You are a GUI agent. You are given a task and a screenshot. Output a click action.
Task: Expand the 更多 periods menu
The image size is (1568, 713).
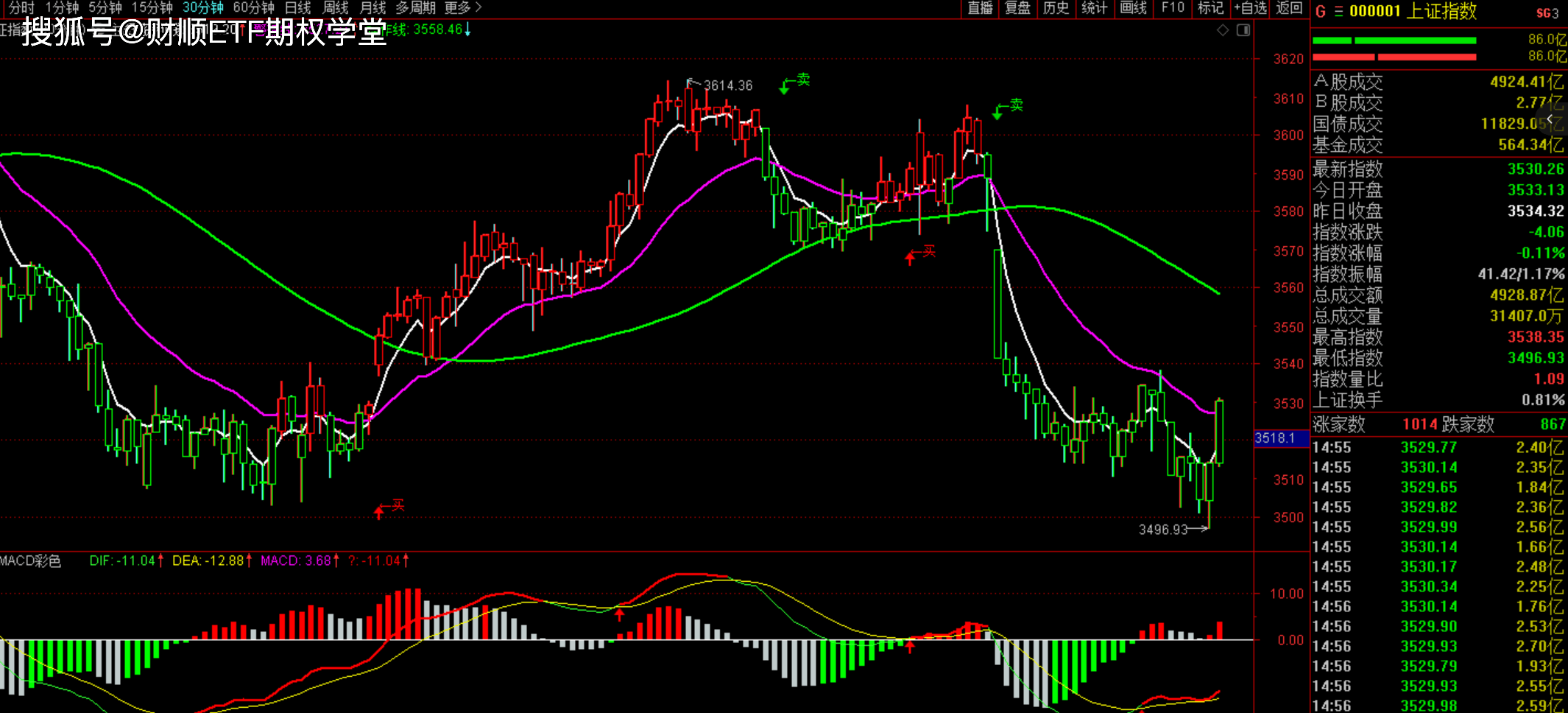[x=462, y=8]
